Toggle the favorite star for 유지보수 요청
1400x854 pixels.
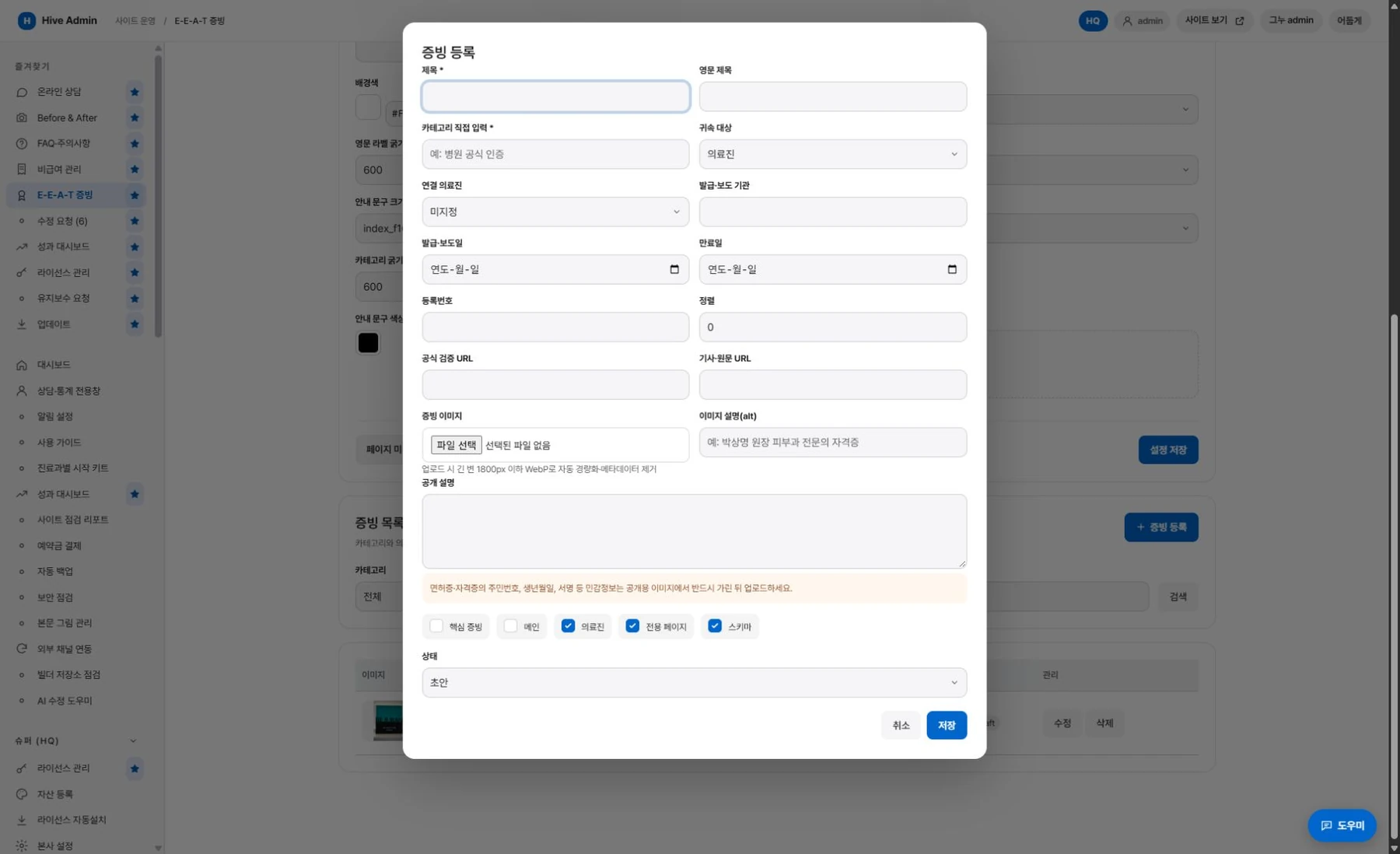point(135,299)
